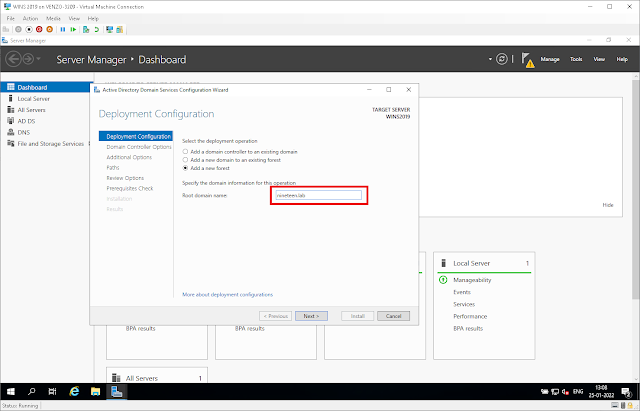Create a VM checkpoint from the toolbar
This screenshot has width=640, height=411.
pos(86,29)
